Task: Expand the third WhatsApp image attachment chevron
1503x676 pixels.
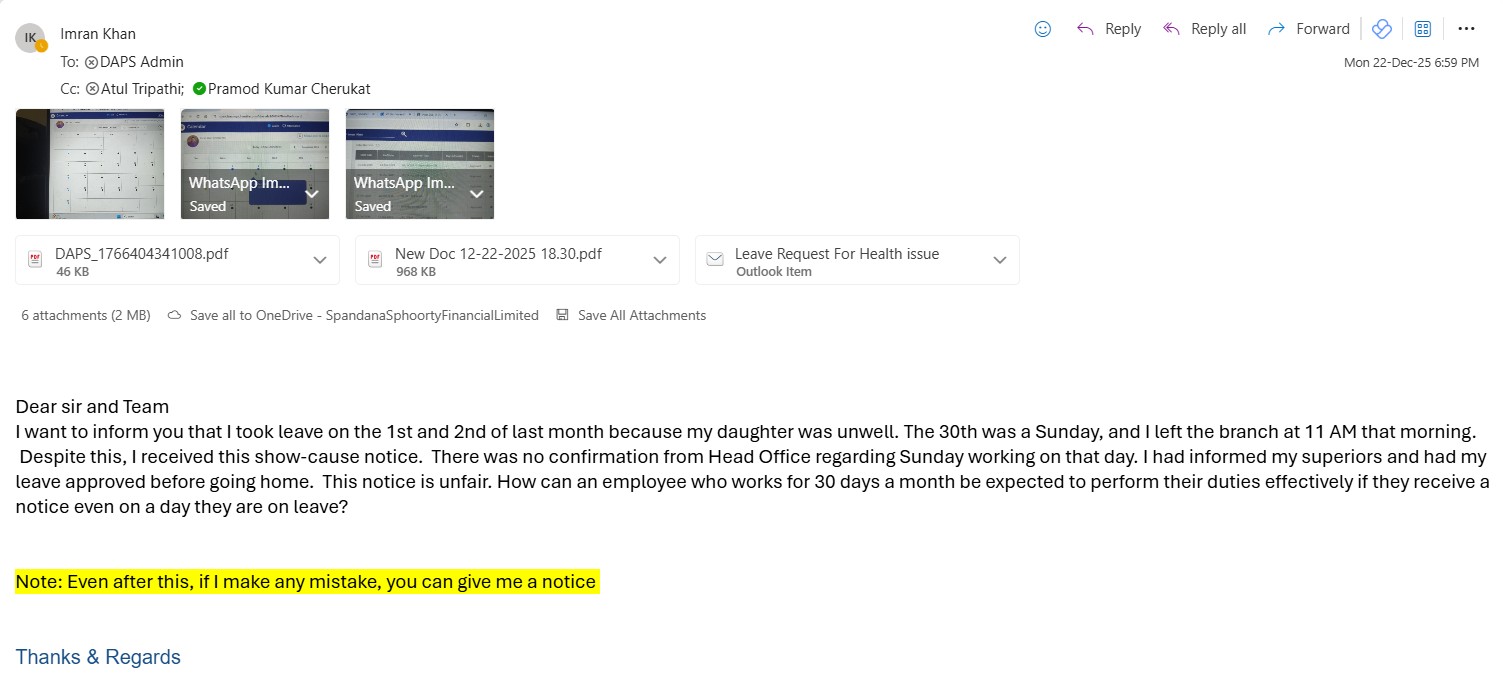Action: coord(476,194)
